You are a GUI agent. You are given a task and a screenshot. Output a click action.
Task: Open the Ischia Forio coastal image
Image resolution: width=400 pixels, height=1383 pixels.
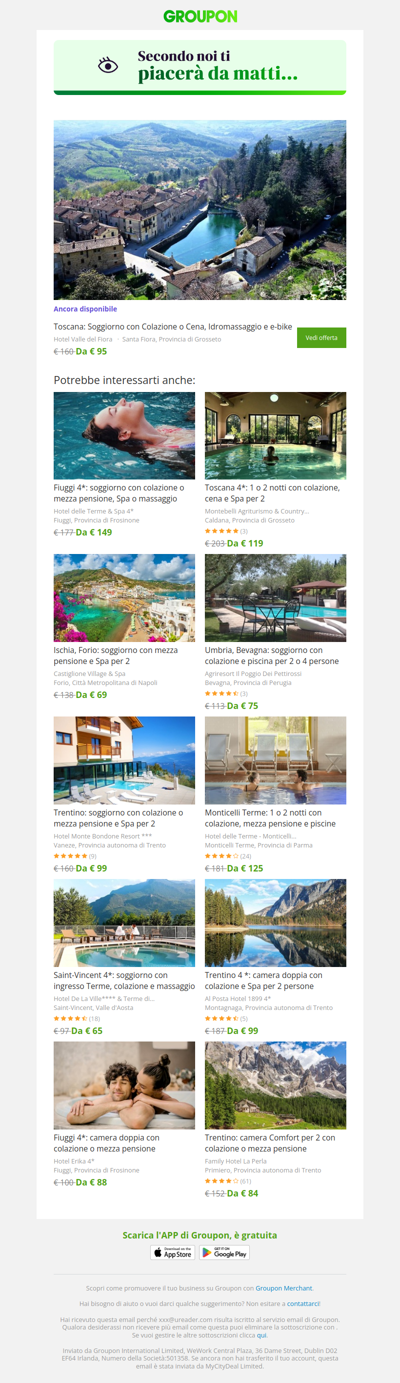coord(124,598)
